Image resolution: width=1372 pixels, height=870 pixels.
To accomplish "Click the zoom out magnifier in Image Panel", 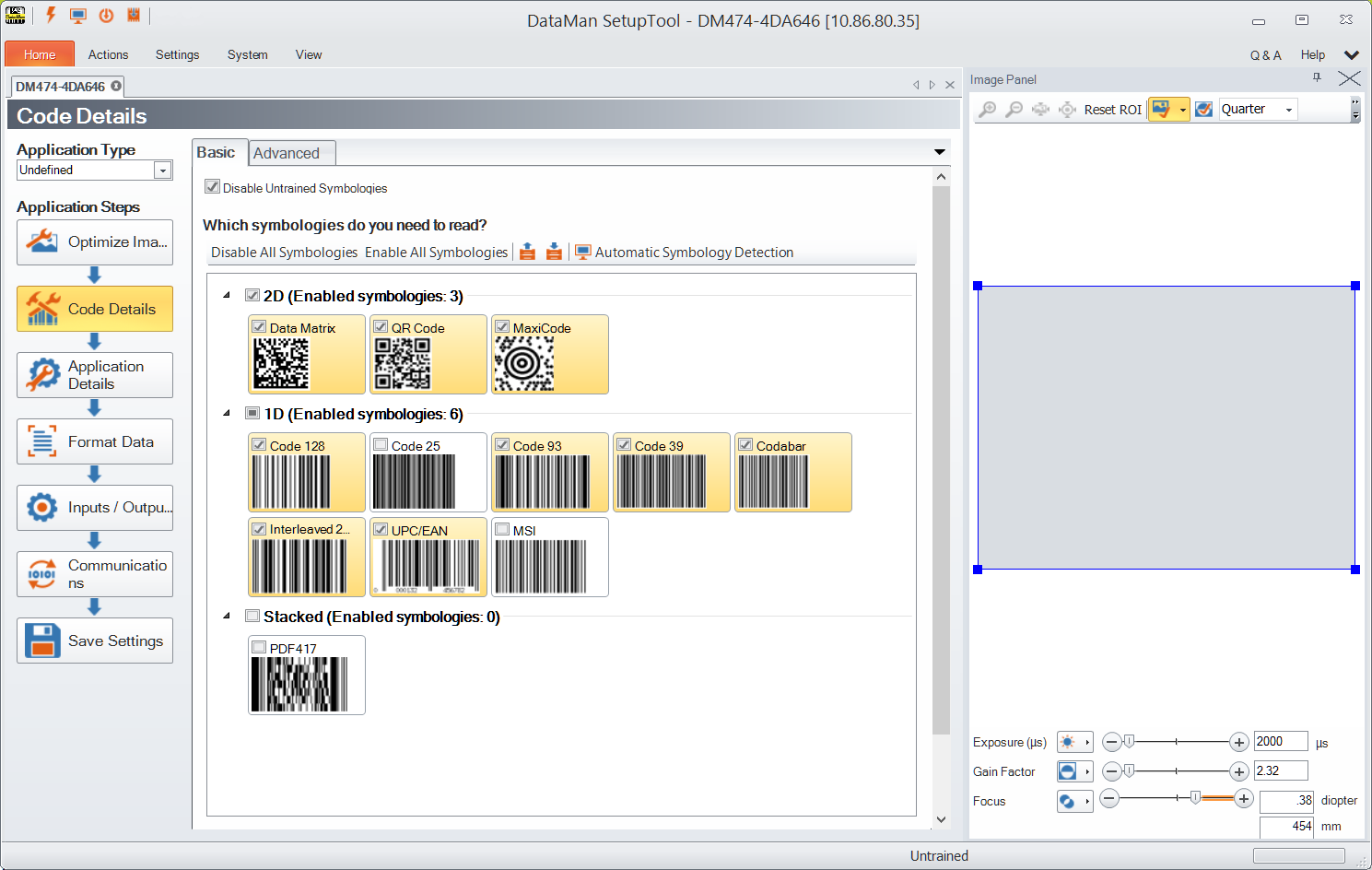I will [1014, 110].
